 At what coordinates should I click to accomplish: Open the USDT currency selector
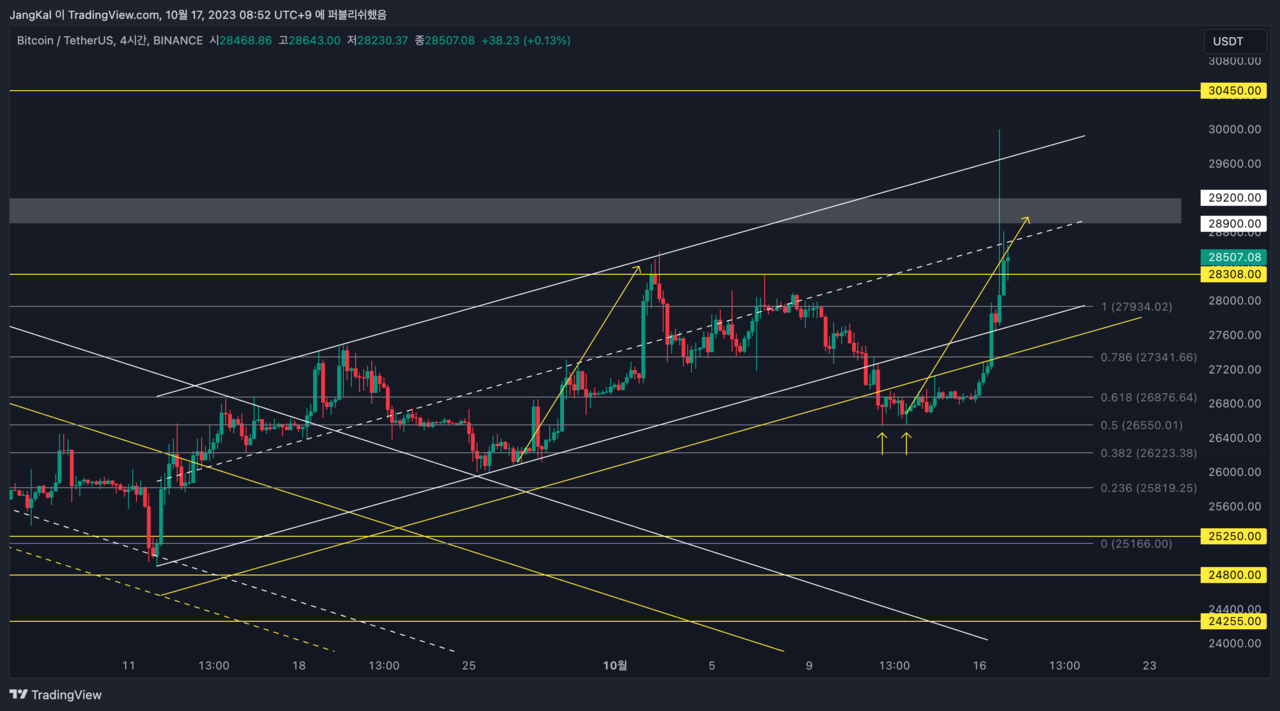click(1228, 41)
